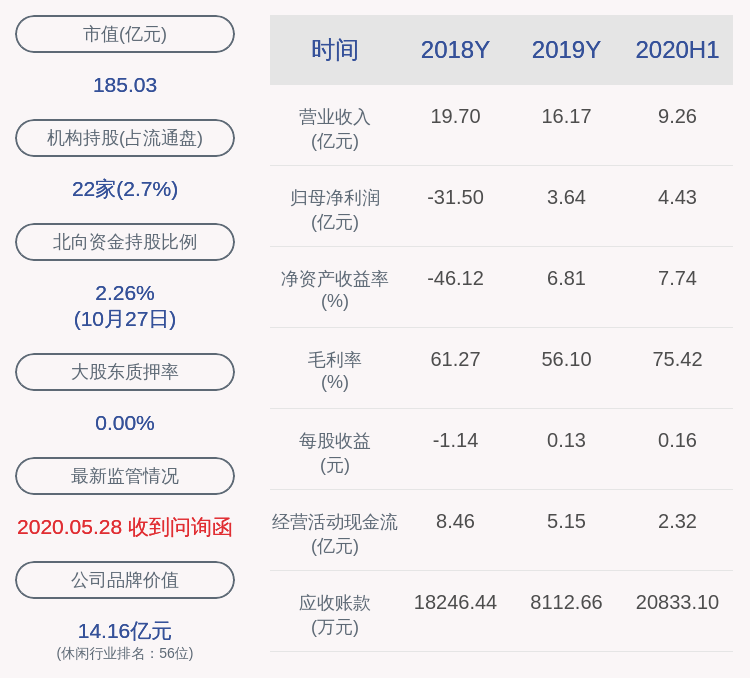Click the 归母净利润(亿元) row label
Image resolution: width=750 pixels, height=678 pixels.
point(335,210)
